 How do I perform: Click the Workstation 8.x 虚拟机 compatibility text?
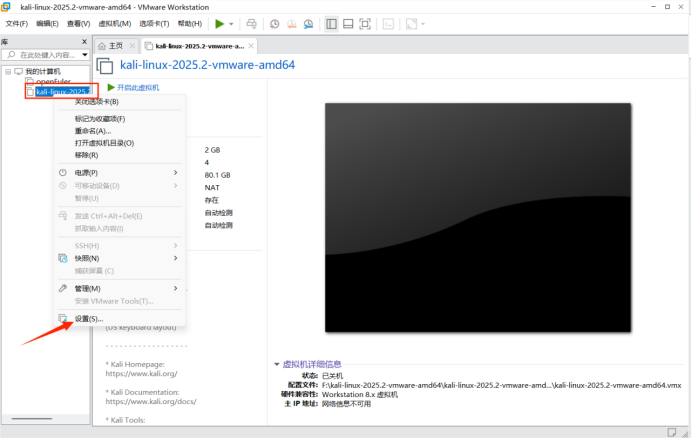(x=360, y=395)
